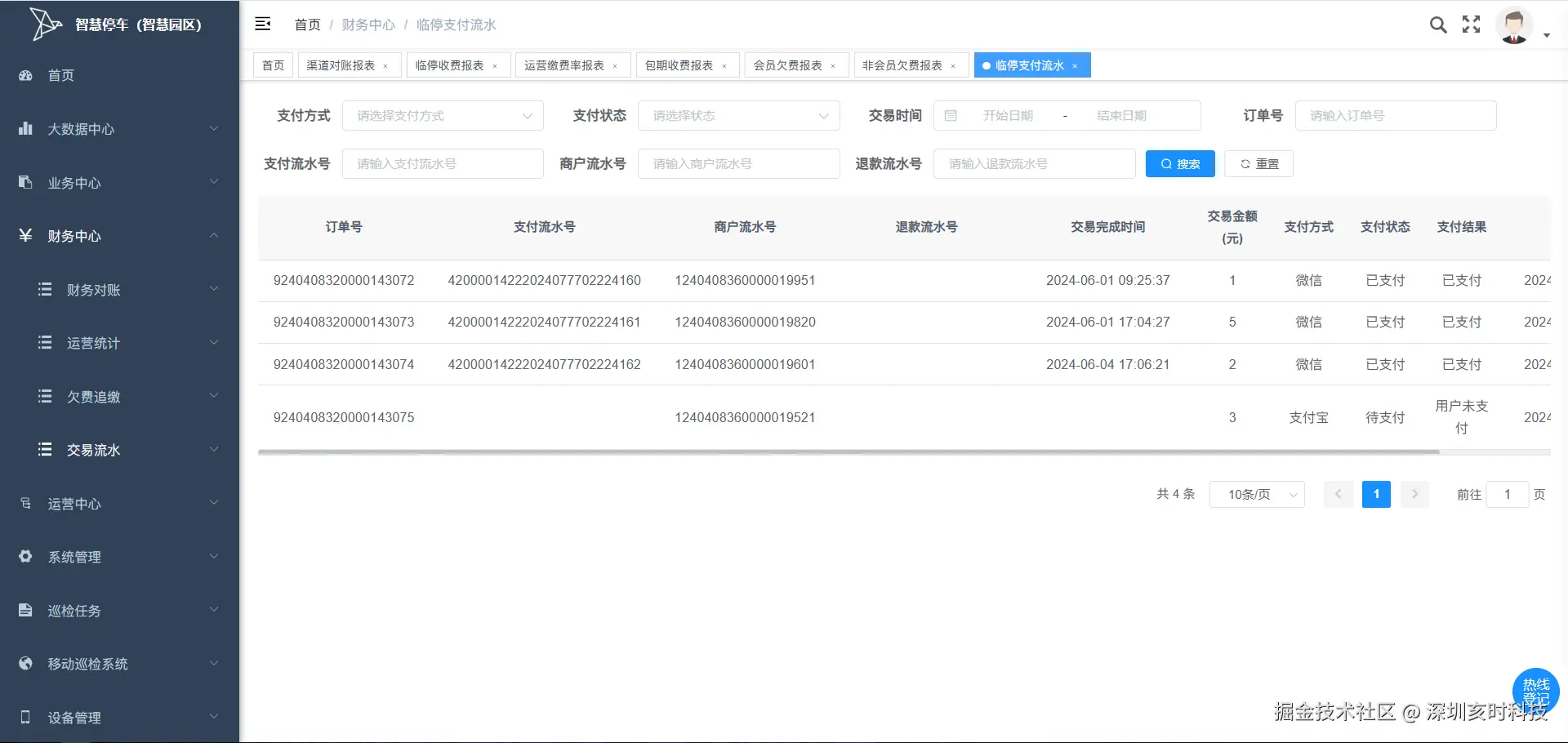This screenshot has height=743, width=1568.
Task: Click the 业务中心 document icon
Action: [x=25, y=182]
